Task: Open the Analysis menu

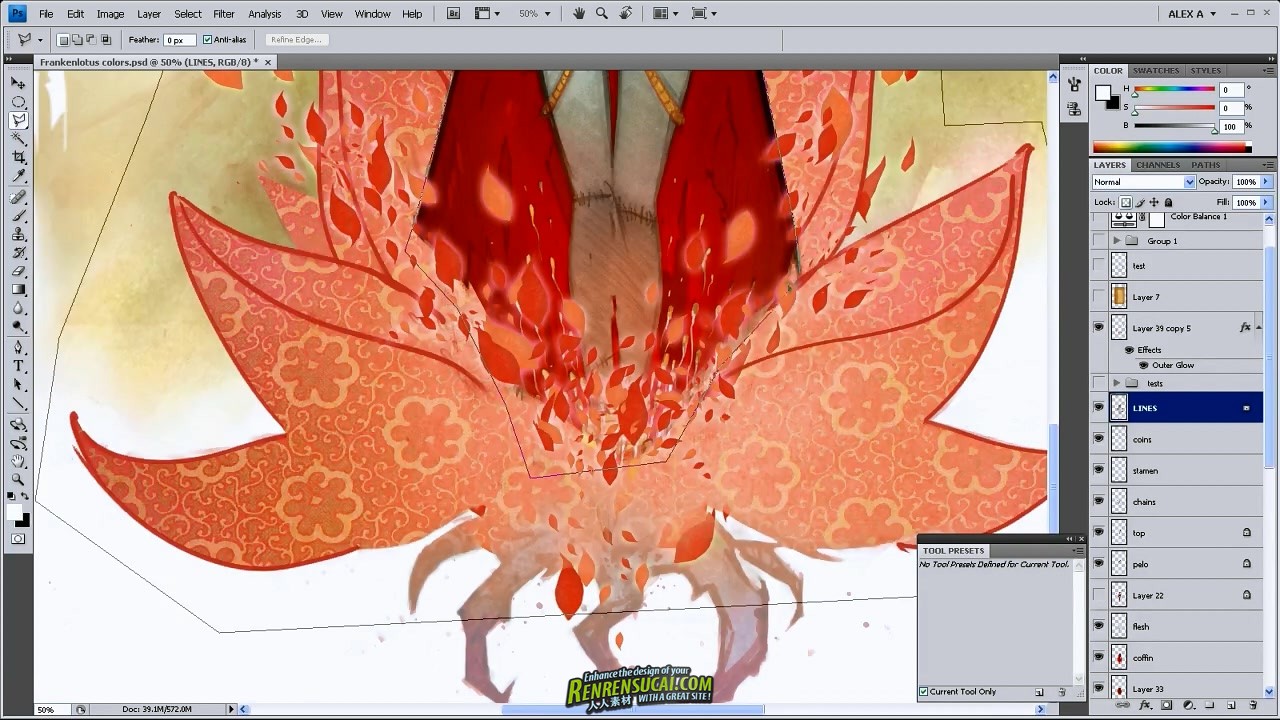Action: (265, 14)
